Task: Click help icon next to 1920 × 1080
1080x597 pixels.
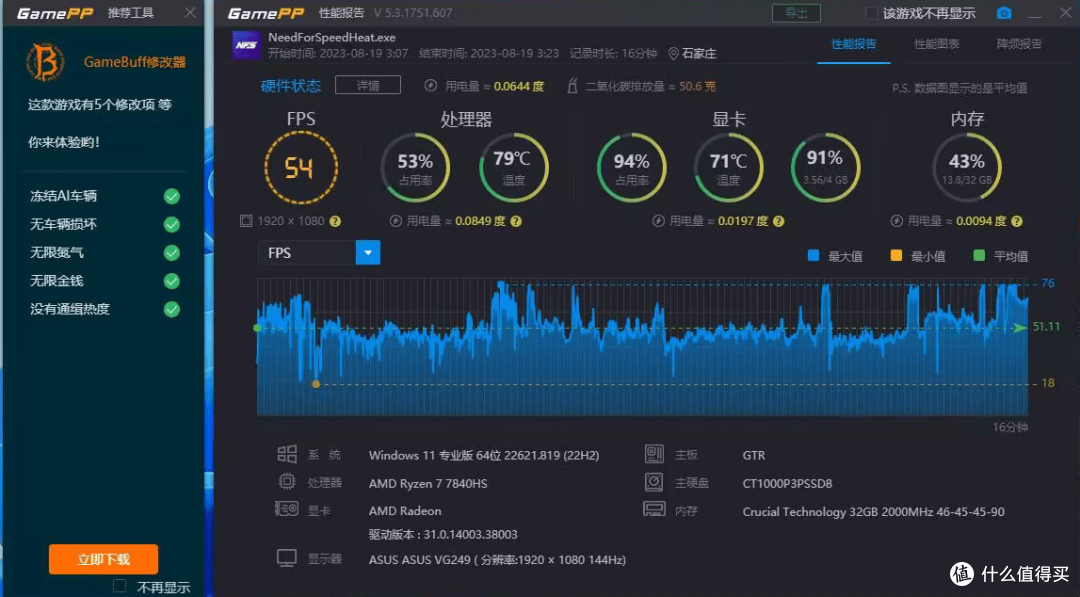Action: click(335, 221)
